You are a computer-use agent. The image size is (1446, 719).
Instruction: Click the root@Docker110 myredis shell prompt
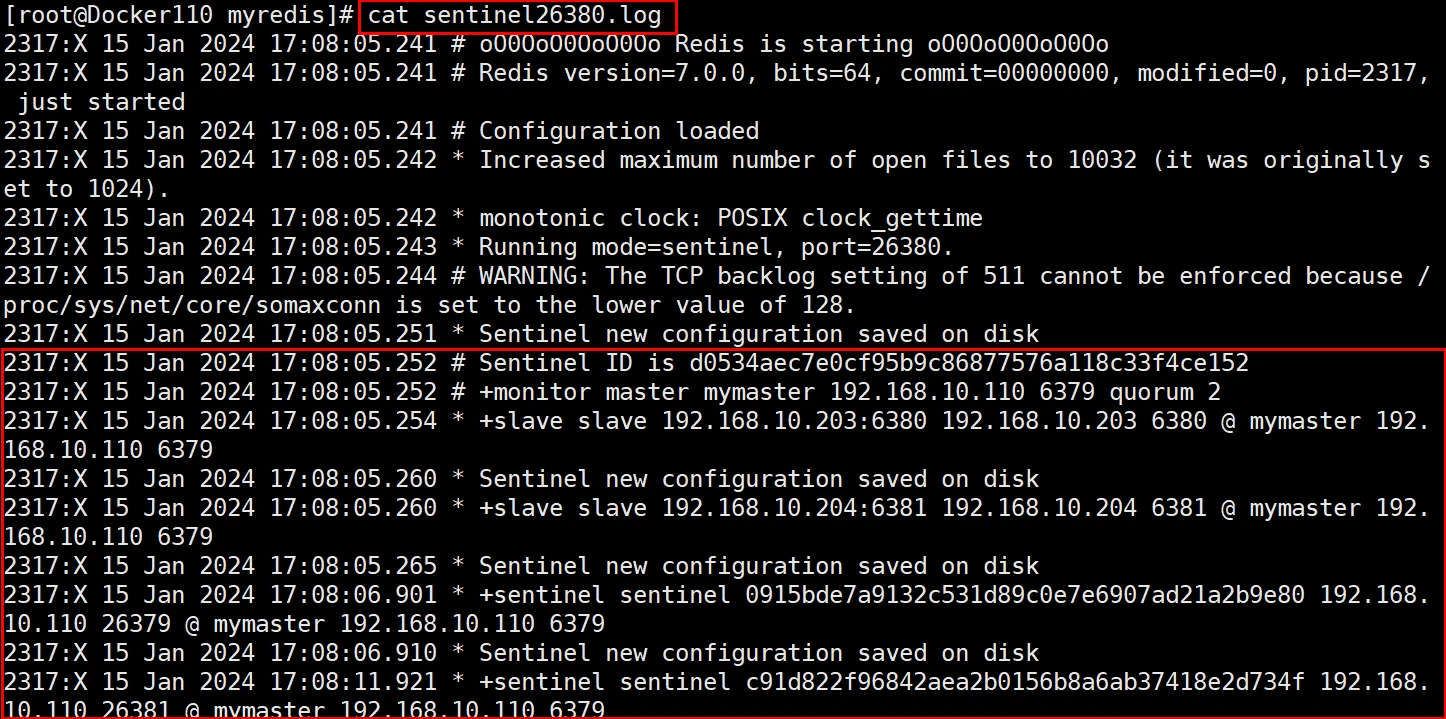[x=179, y=16]
